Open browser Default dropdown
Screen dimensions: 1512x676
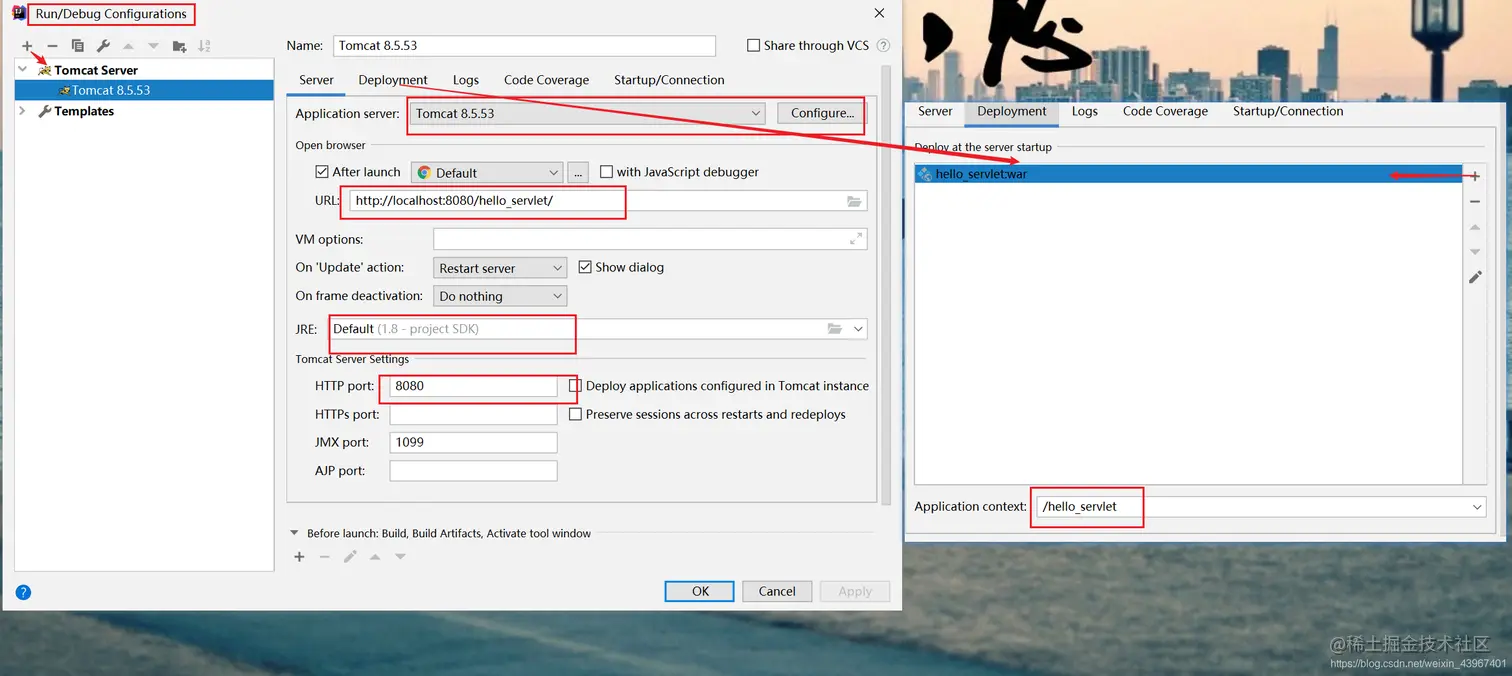coord(487,173)
